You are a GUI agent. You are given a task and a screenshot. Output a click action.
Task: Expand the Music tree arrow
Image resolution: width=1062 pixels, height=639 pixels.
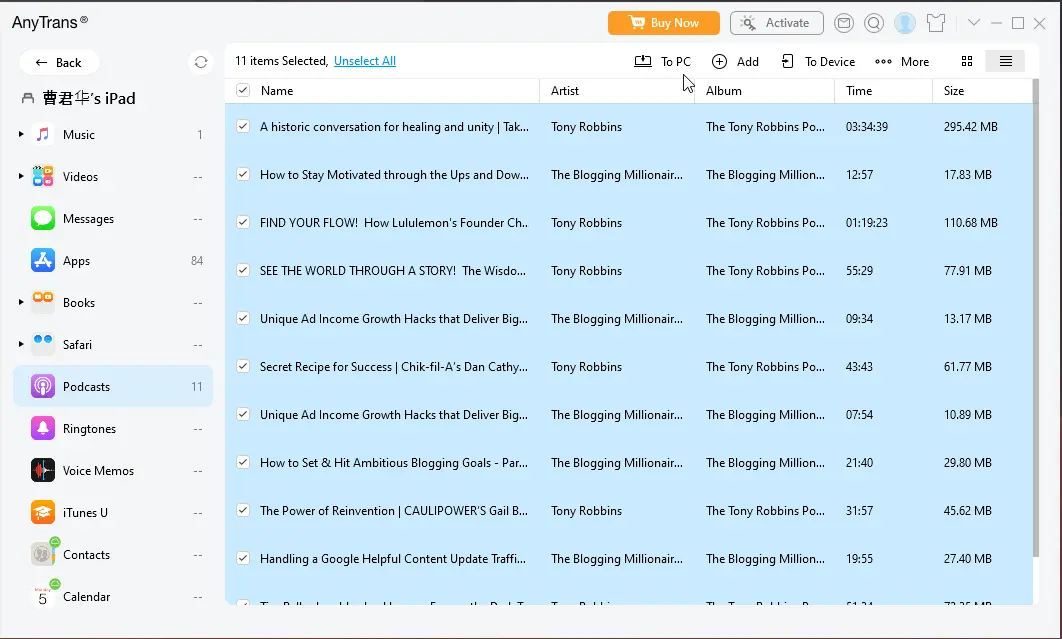pyautogui.click(x=21, y=134)
